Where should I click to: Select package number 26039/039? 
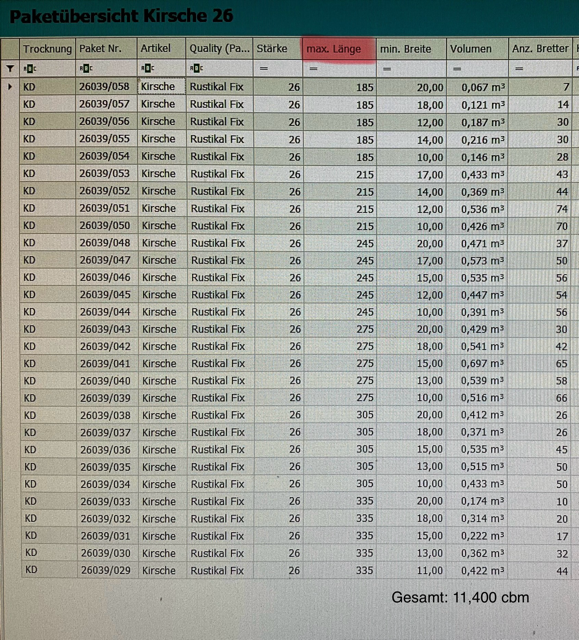tap(105, 398)
